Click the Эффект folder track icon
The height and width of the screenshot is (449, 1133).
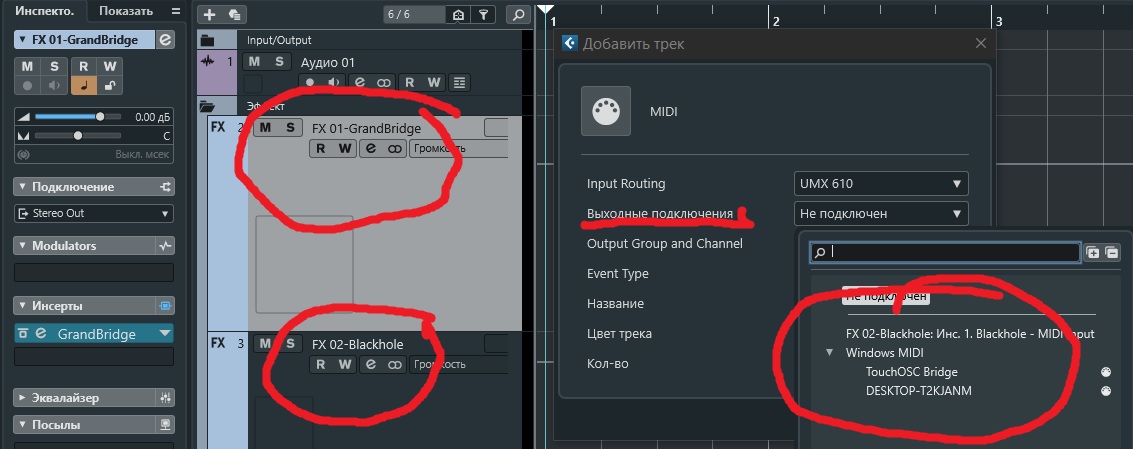point(207,106)
